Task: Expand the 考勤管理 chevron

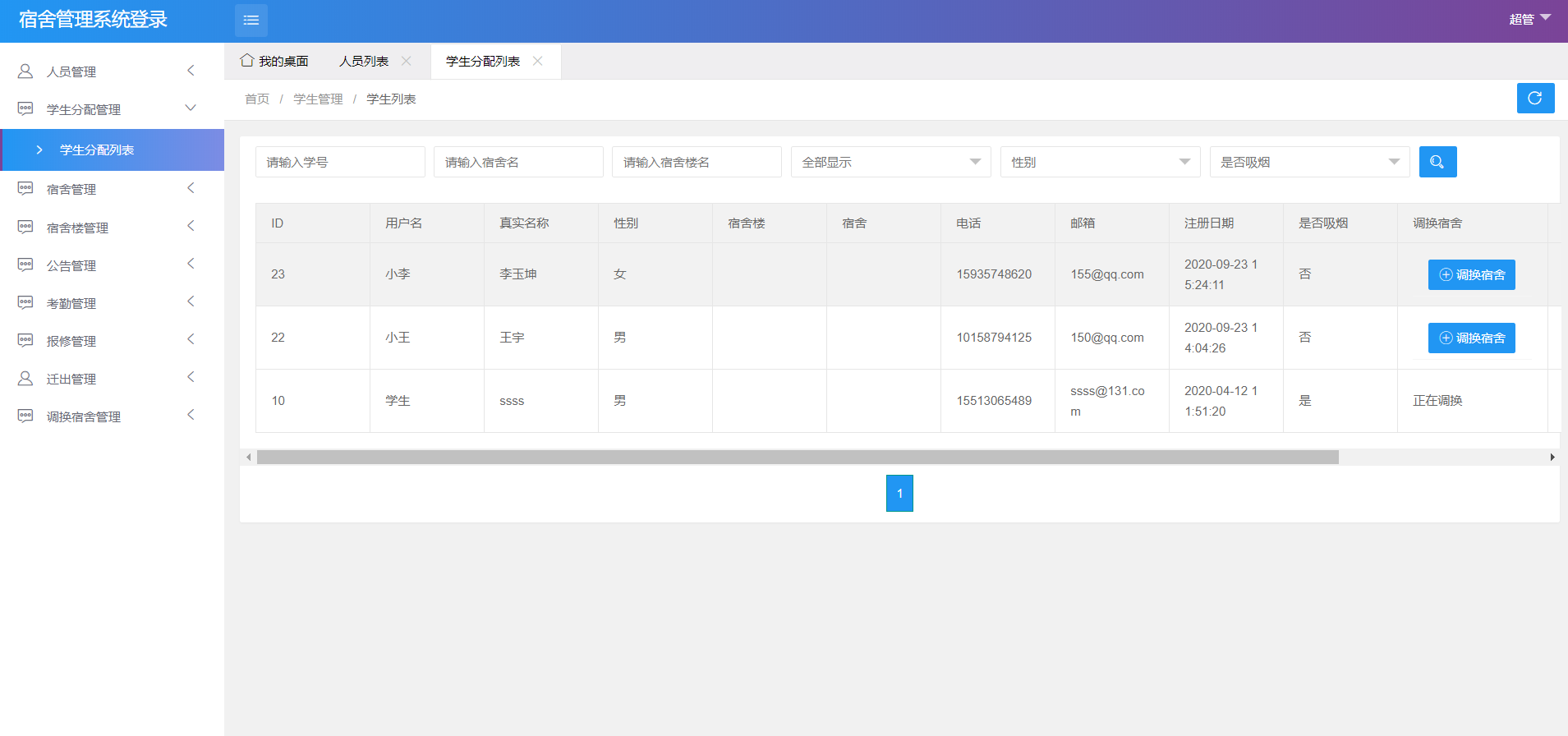Action: coord(191,301)
